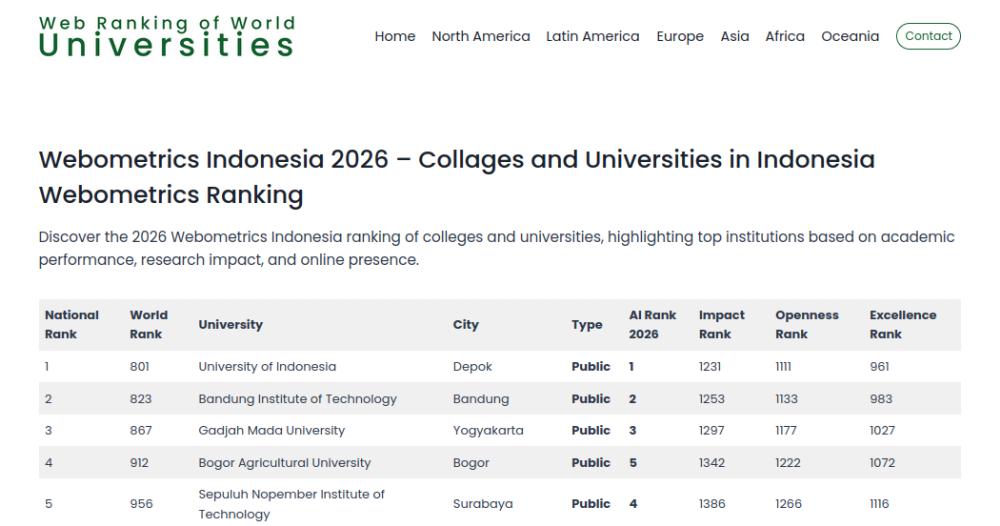Viewport: 1000px width, 526px height.
Task: Click the Webometrics Indonesia 2026 page heading
Action: click(x=457, y=177)
